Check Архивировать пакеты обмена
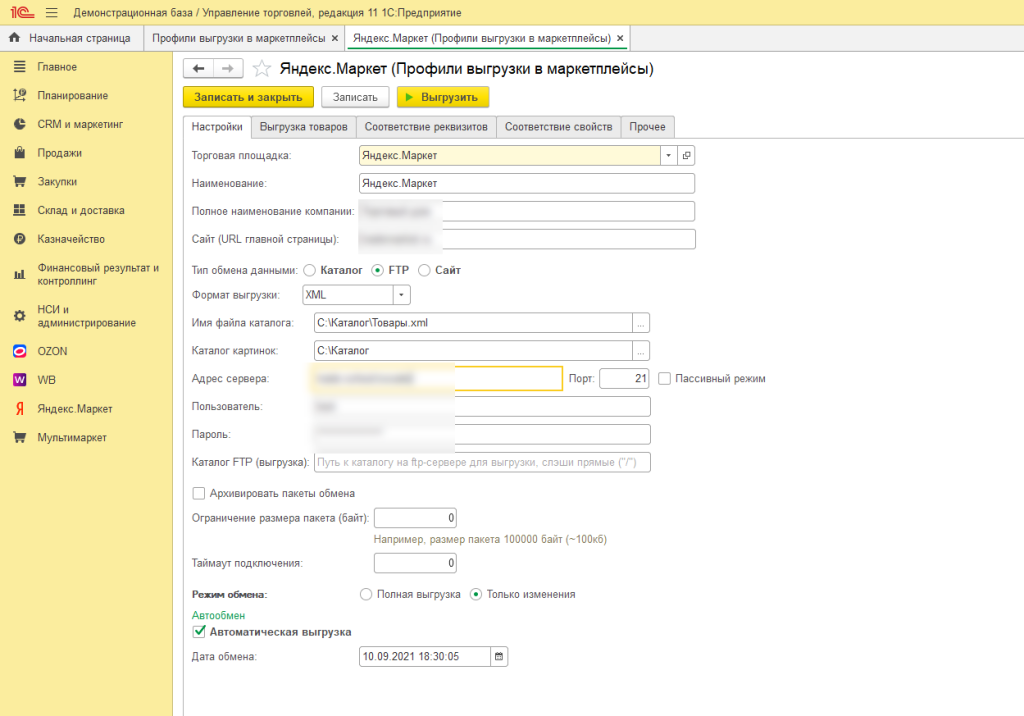The image size is (1024, 716). [199, 493]
